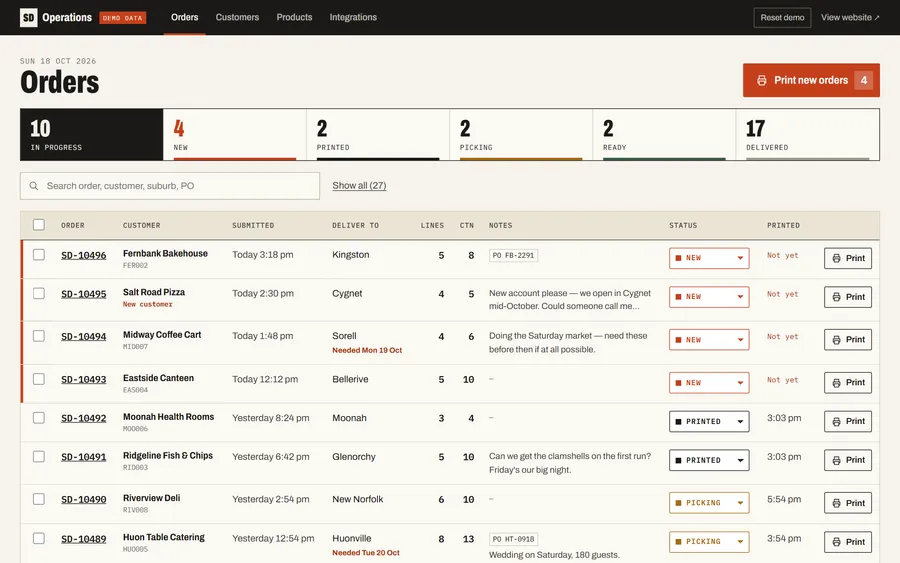Click printer icon for order SD-10490
Image resolution: width=900 pixels, height=563 pixels.
836,503
